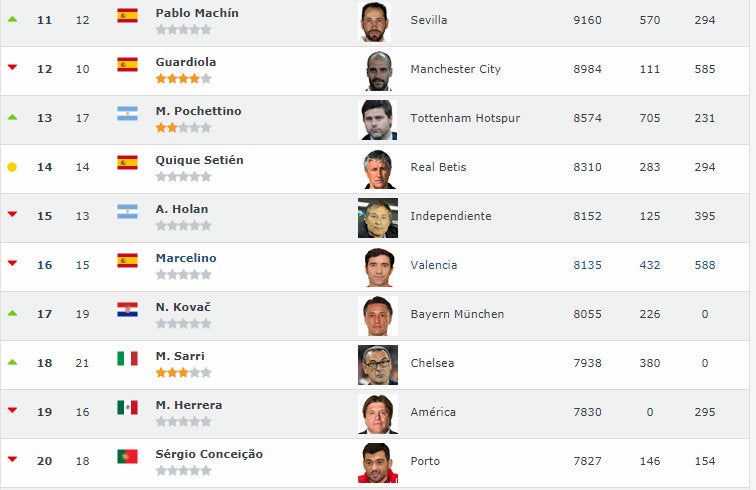This screenshot has height=490, width=756.
Task: Open Marcelino's coach profile link
Action: pos(186,258)
